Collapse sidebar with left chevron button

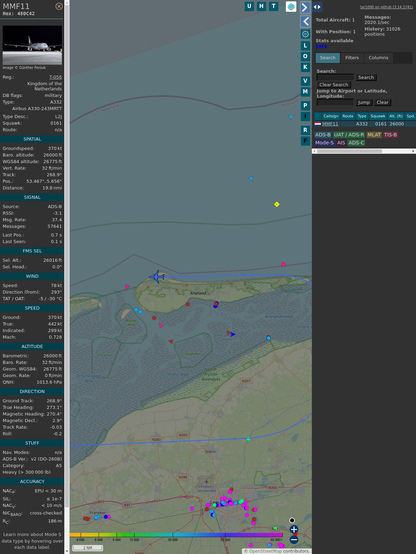point(305,22)
